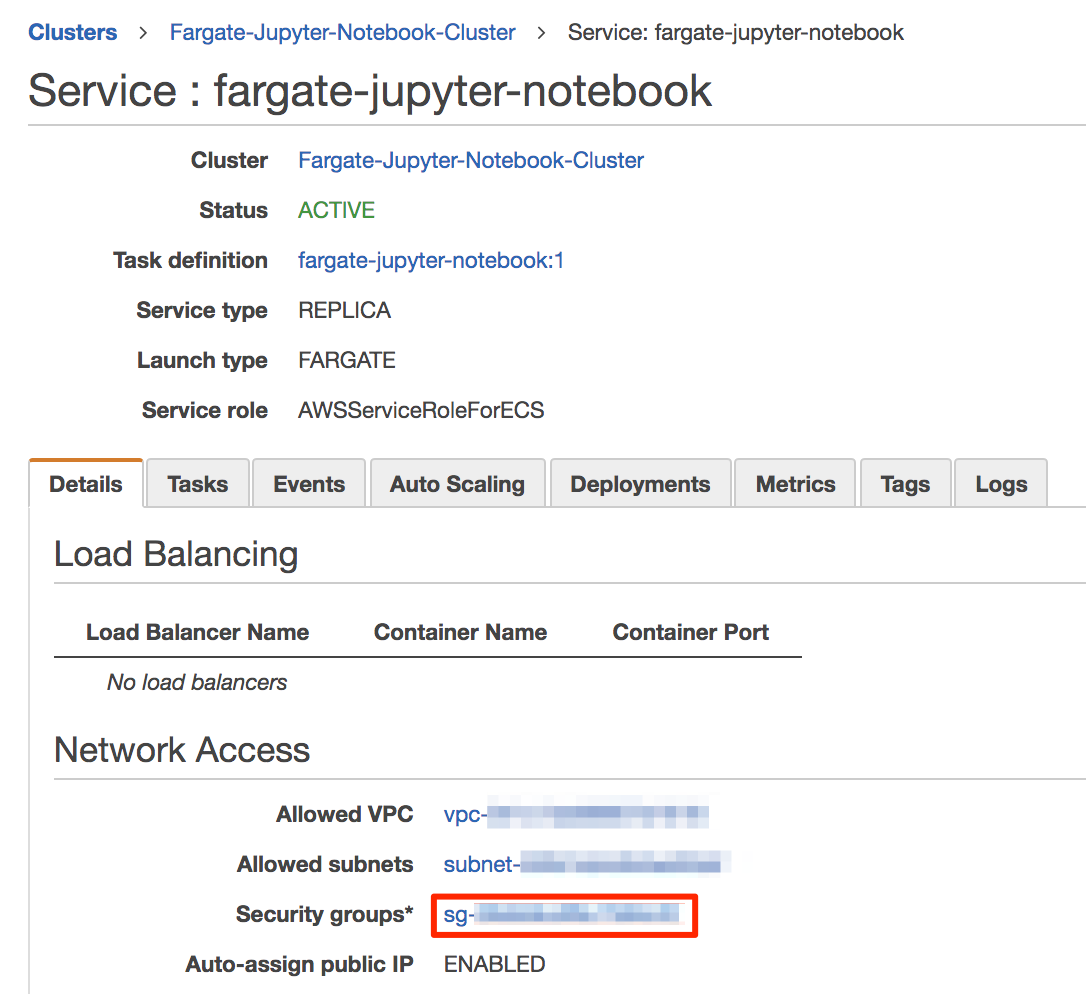Viewport: 1086px width, 994px height.
Task: Open the Tags tab
Action: coord(905,483)
